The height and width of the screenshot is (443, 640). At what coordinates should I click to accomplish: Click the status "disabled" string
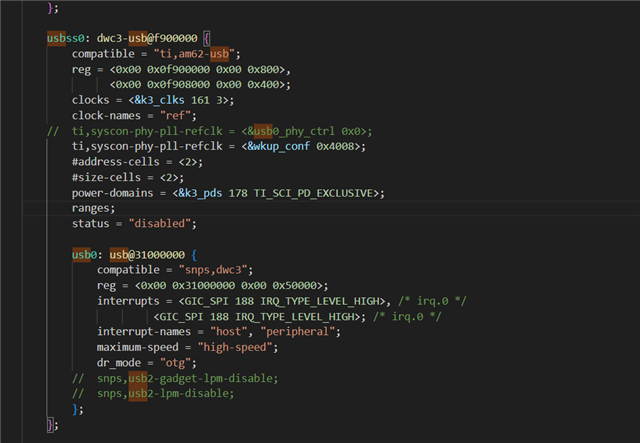pos(160,224)
